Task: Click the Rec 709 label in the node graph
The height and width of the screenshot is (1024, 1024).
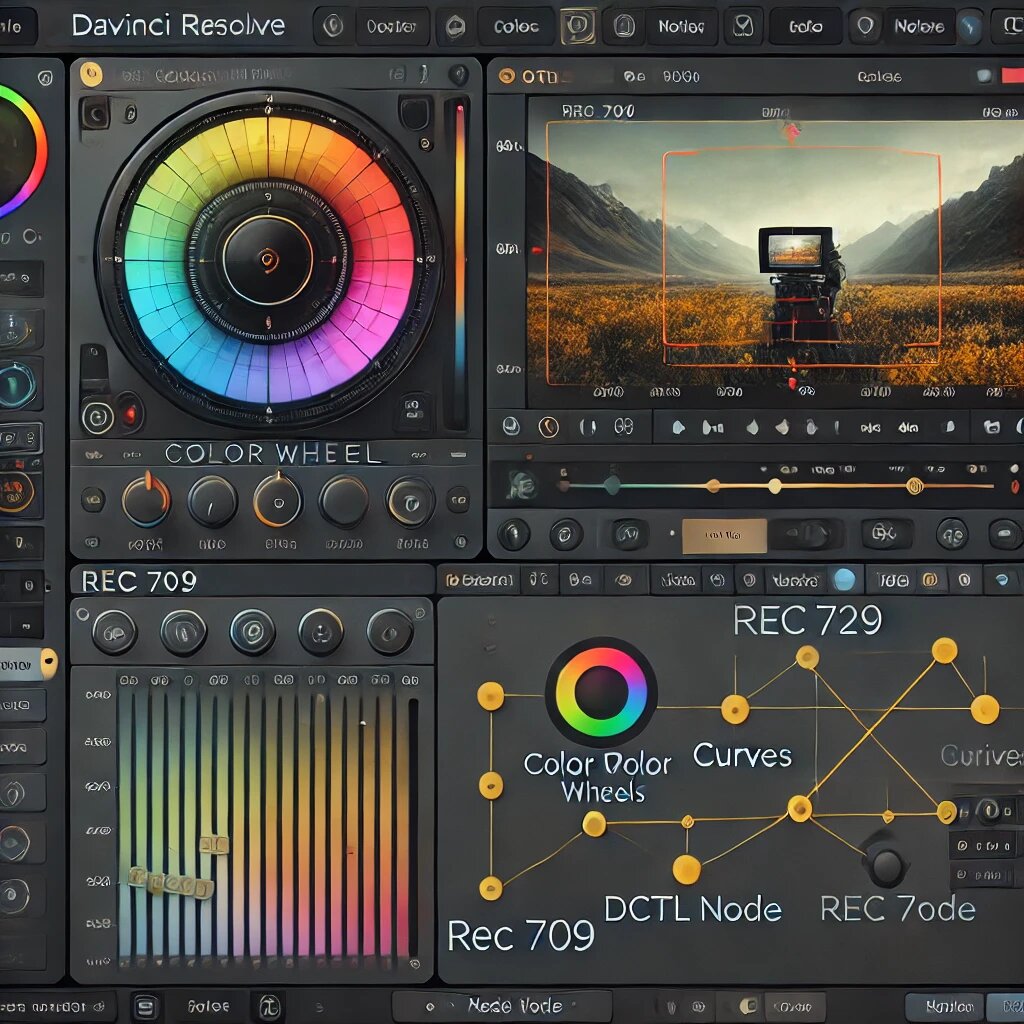Action: (x=520, y=935)
